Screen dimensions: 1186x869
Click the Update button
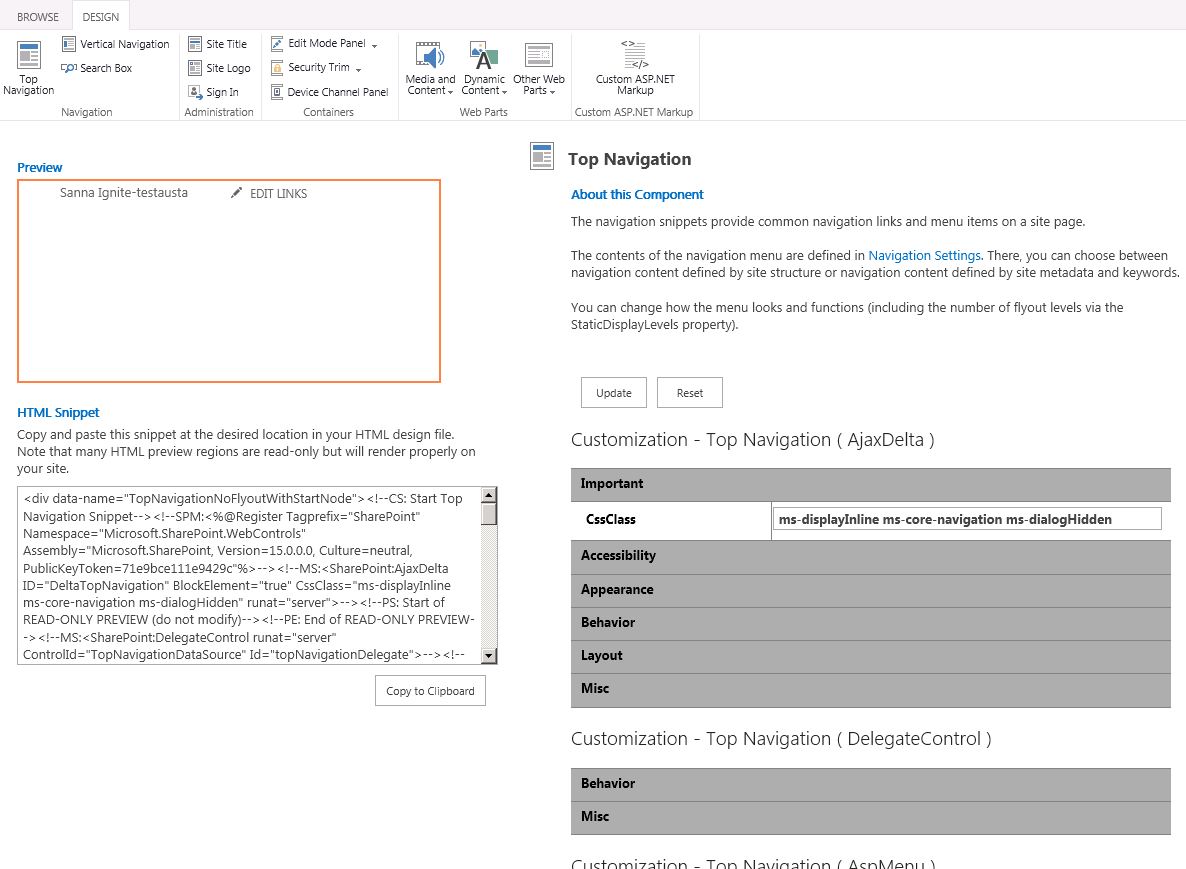[613, 392]
